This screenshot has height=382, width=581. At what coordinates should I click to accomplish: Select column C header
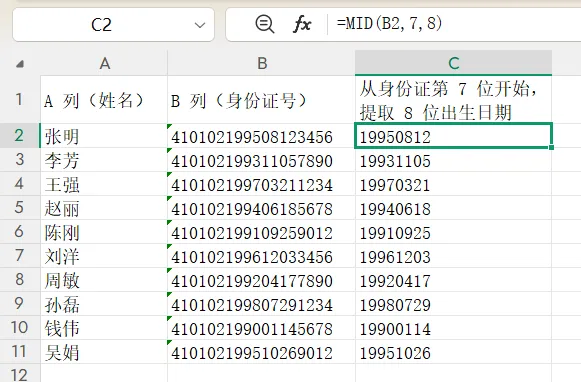pyautogui.click(x=454, y=63)
